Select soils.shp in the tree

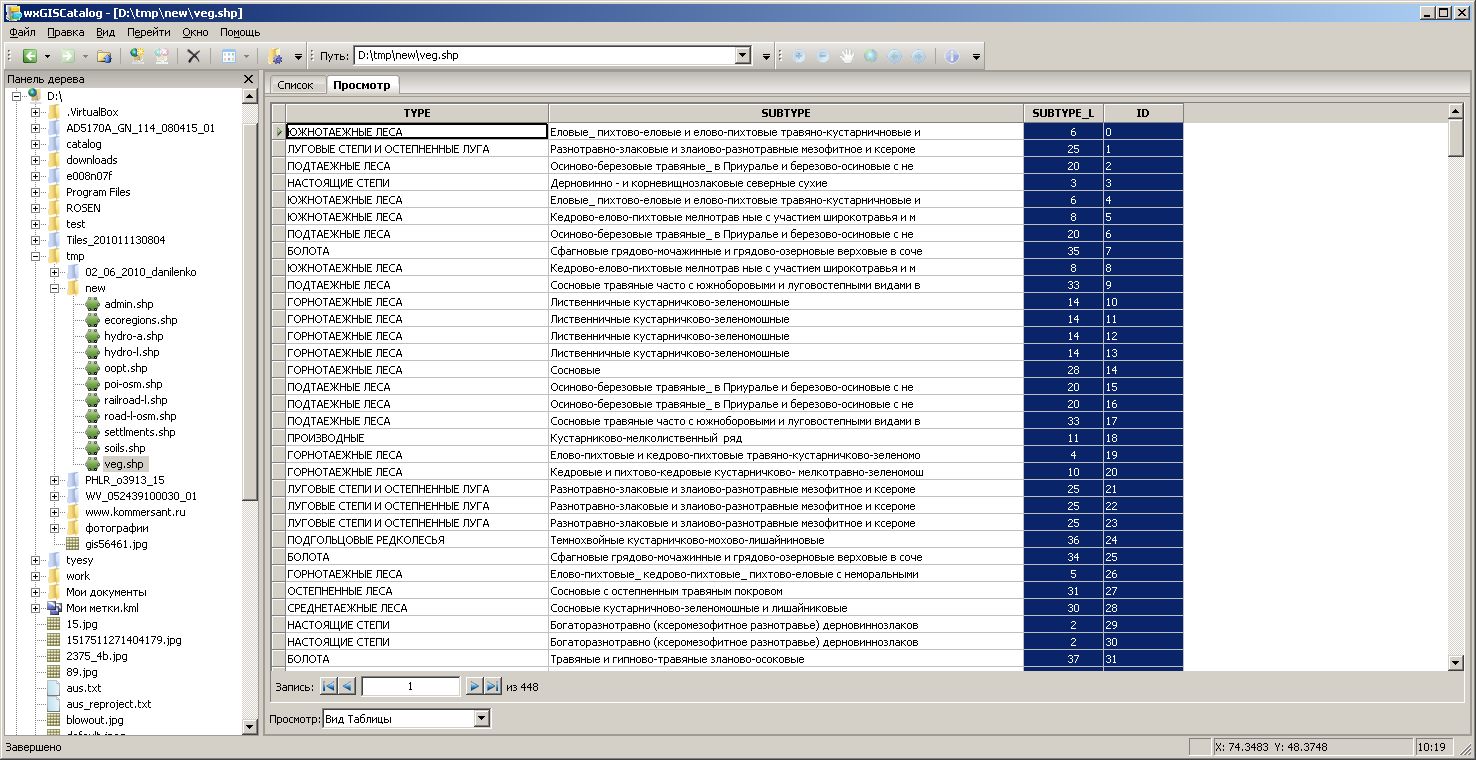124,448
